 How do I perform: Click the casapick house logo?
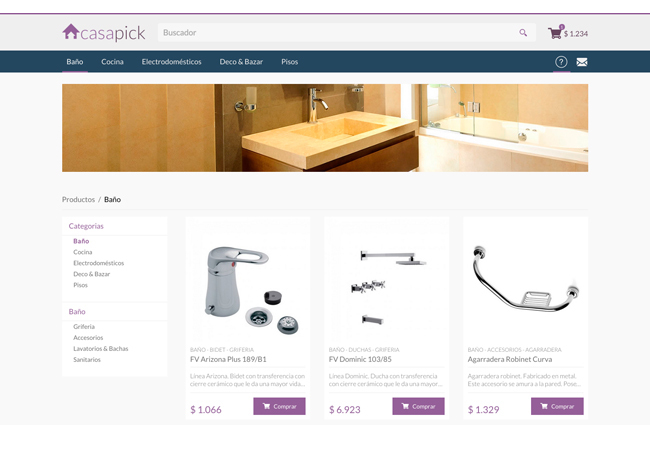(x=104, y=32)
